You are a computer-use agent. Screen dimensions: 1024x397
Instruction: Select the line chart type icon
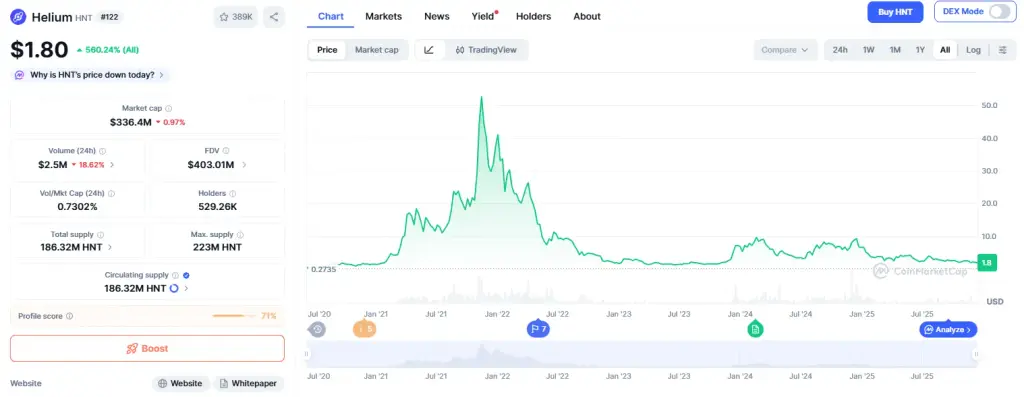[429, 50]
